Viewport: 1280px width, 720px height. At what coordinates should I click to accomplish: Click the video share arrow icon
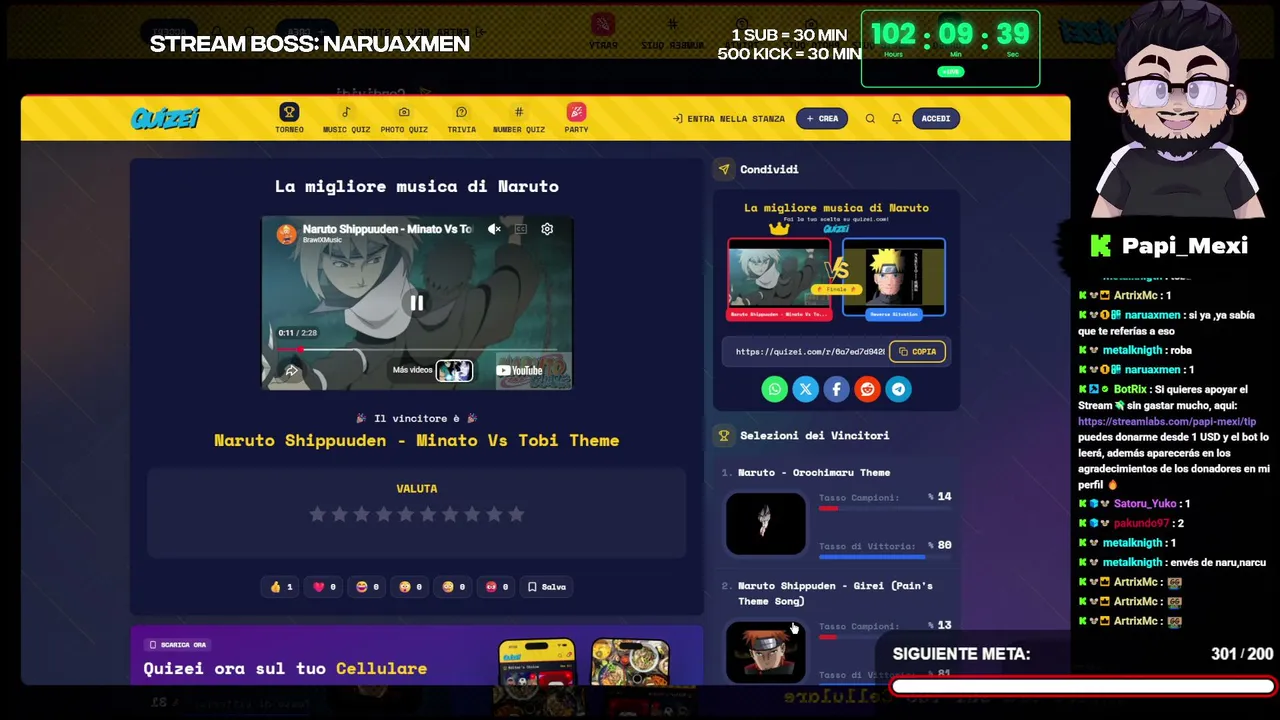coord(291,371)
